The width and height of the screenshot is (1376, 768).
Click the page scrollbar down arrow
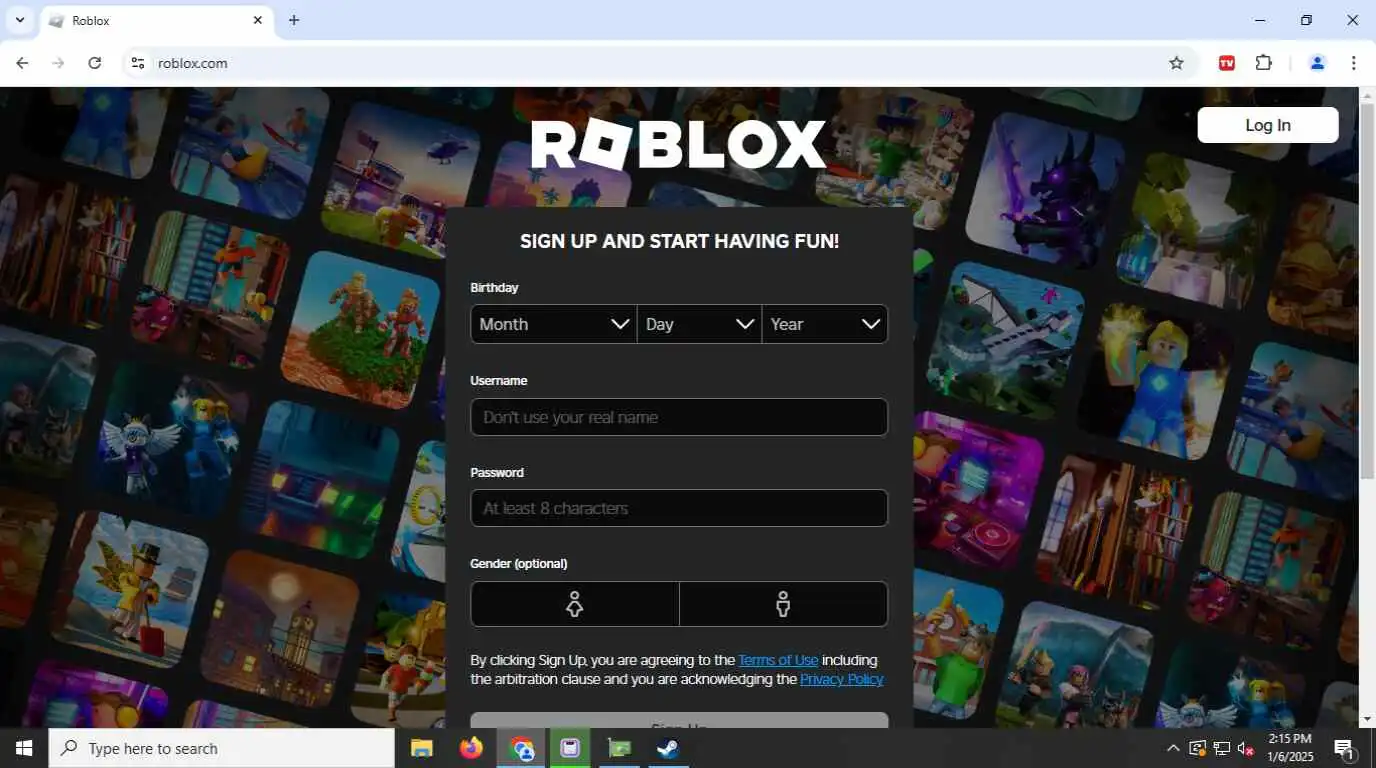point(1367,719)
